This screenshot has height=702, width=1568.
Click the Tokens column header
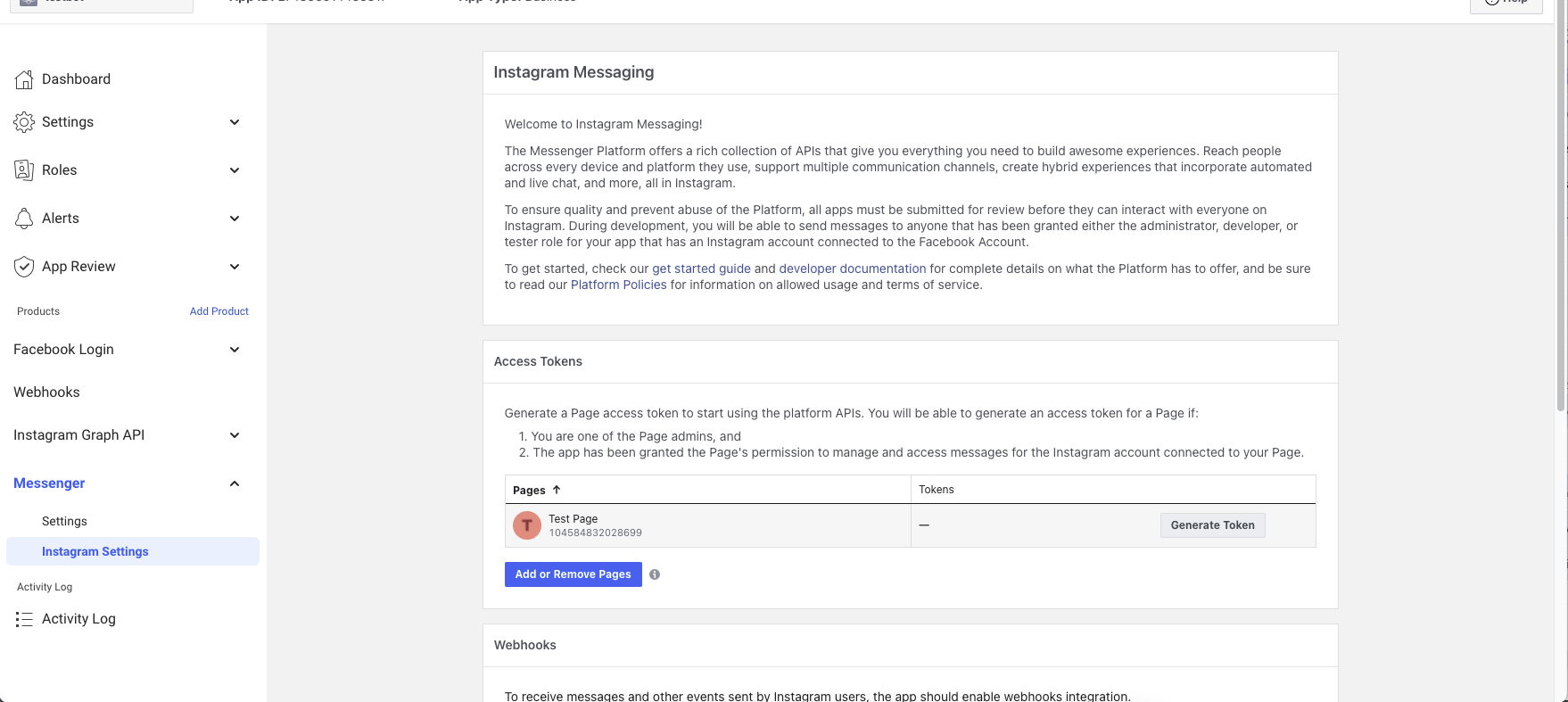(937, 490)
